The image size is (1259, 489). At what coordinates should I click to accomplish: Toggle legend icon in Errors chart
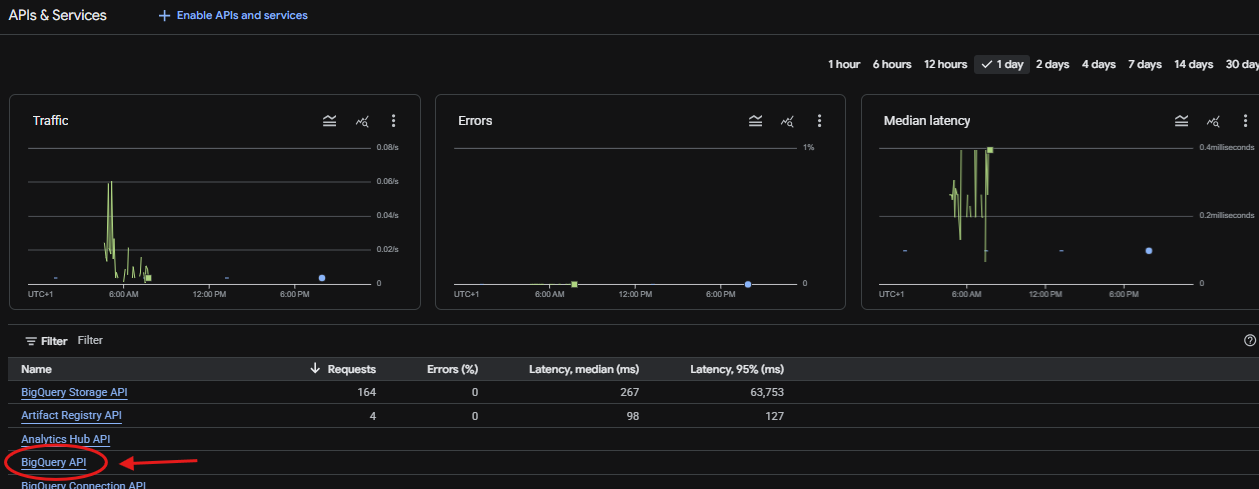(x=756, y=121)
